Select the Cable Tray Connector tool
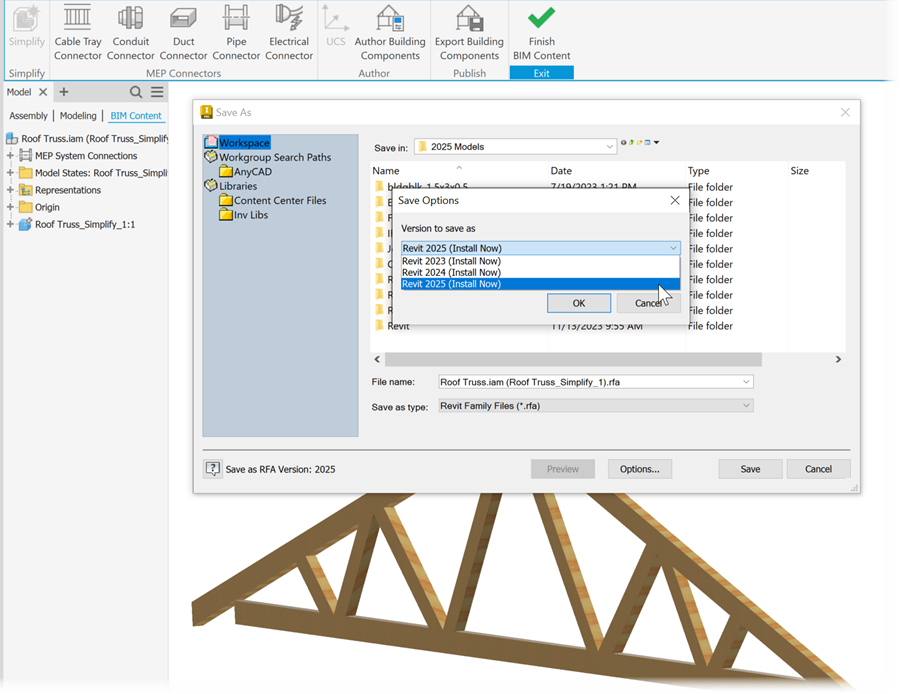Image resolution: width=900 pixels, height=694 pixels. (77, 33)
